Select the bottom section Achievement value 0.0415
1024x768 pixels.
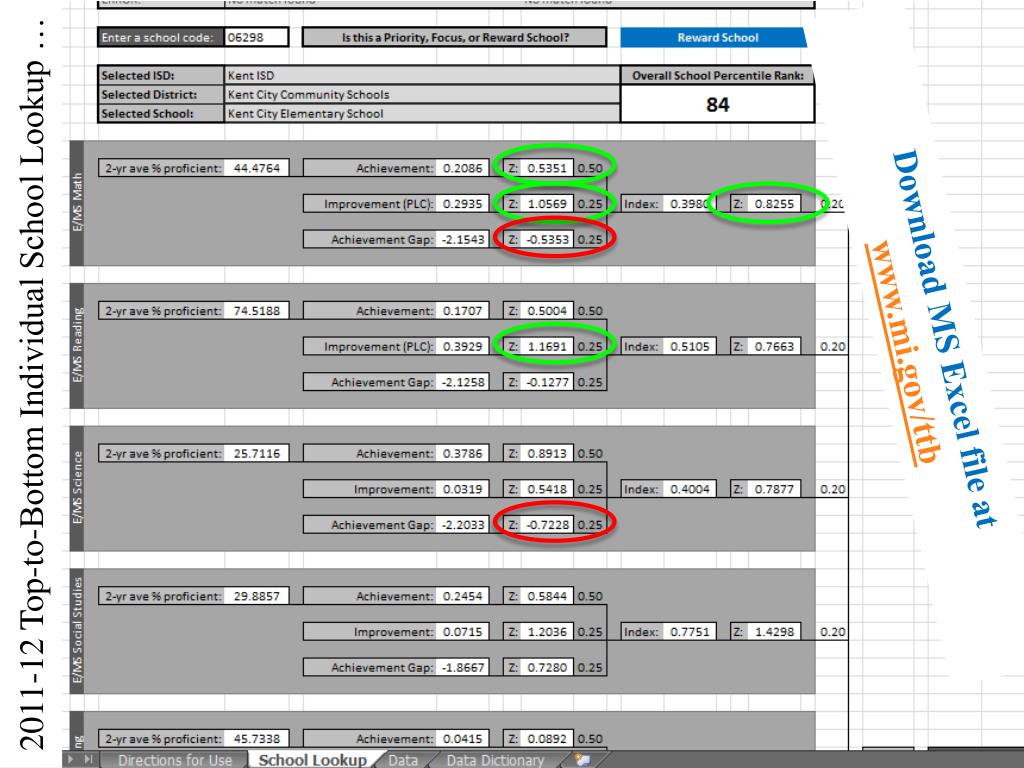[462, 739]
